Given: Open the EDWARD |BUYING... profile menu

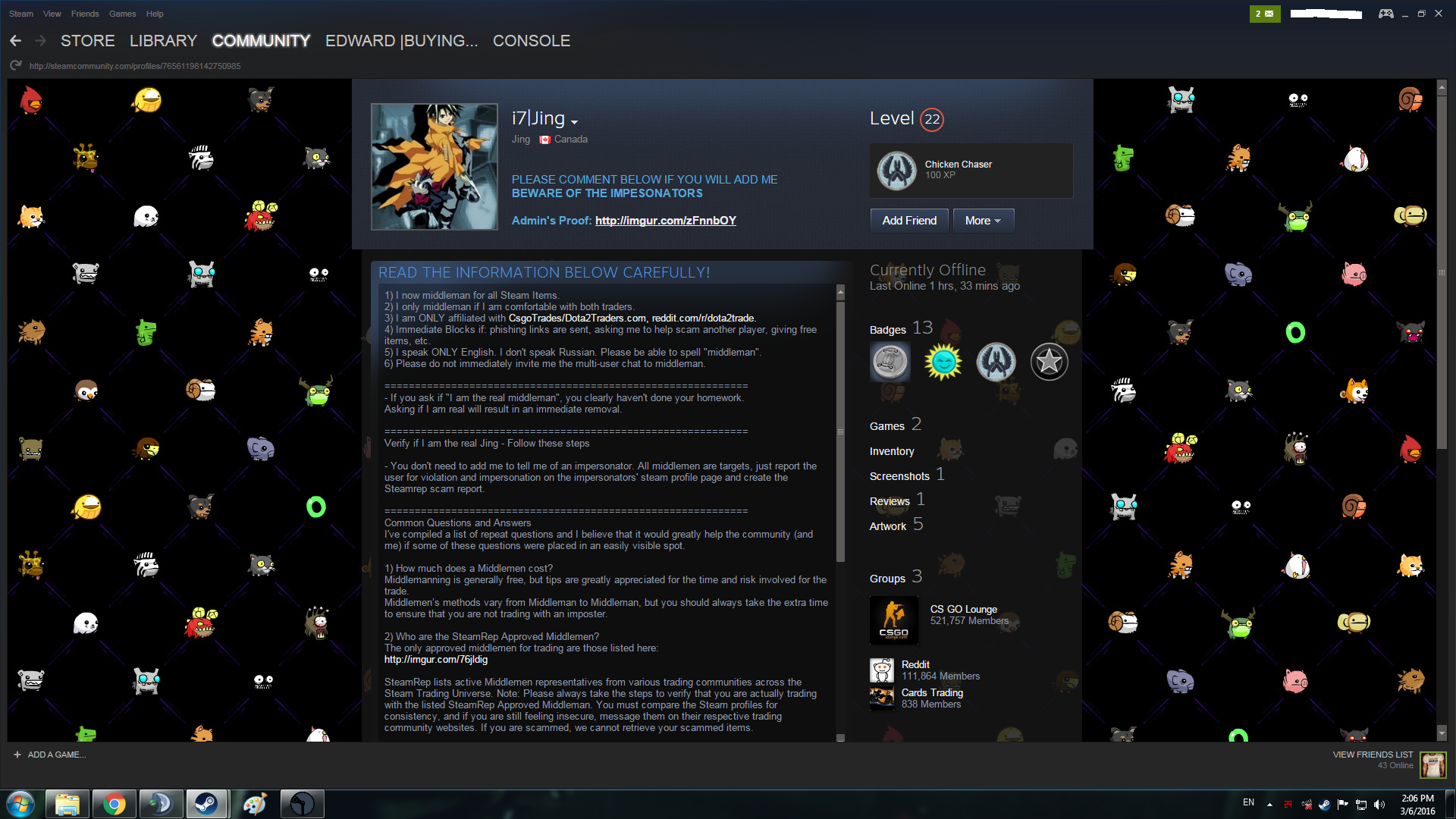Looking at the screenshot, I should tap(401, 41).
